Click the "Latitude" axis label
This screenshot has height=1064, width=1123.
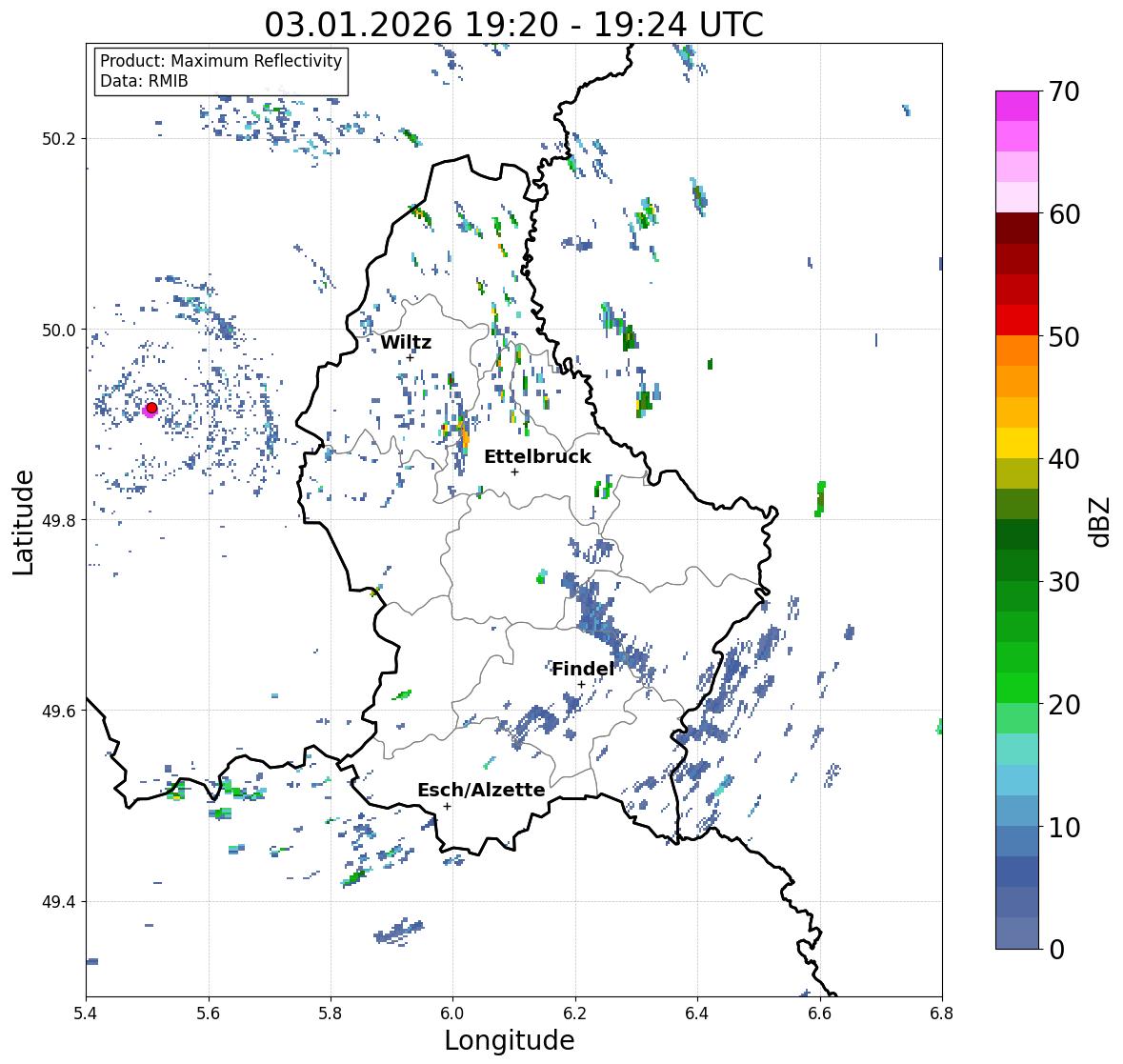(x=24, y=522)
